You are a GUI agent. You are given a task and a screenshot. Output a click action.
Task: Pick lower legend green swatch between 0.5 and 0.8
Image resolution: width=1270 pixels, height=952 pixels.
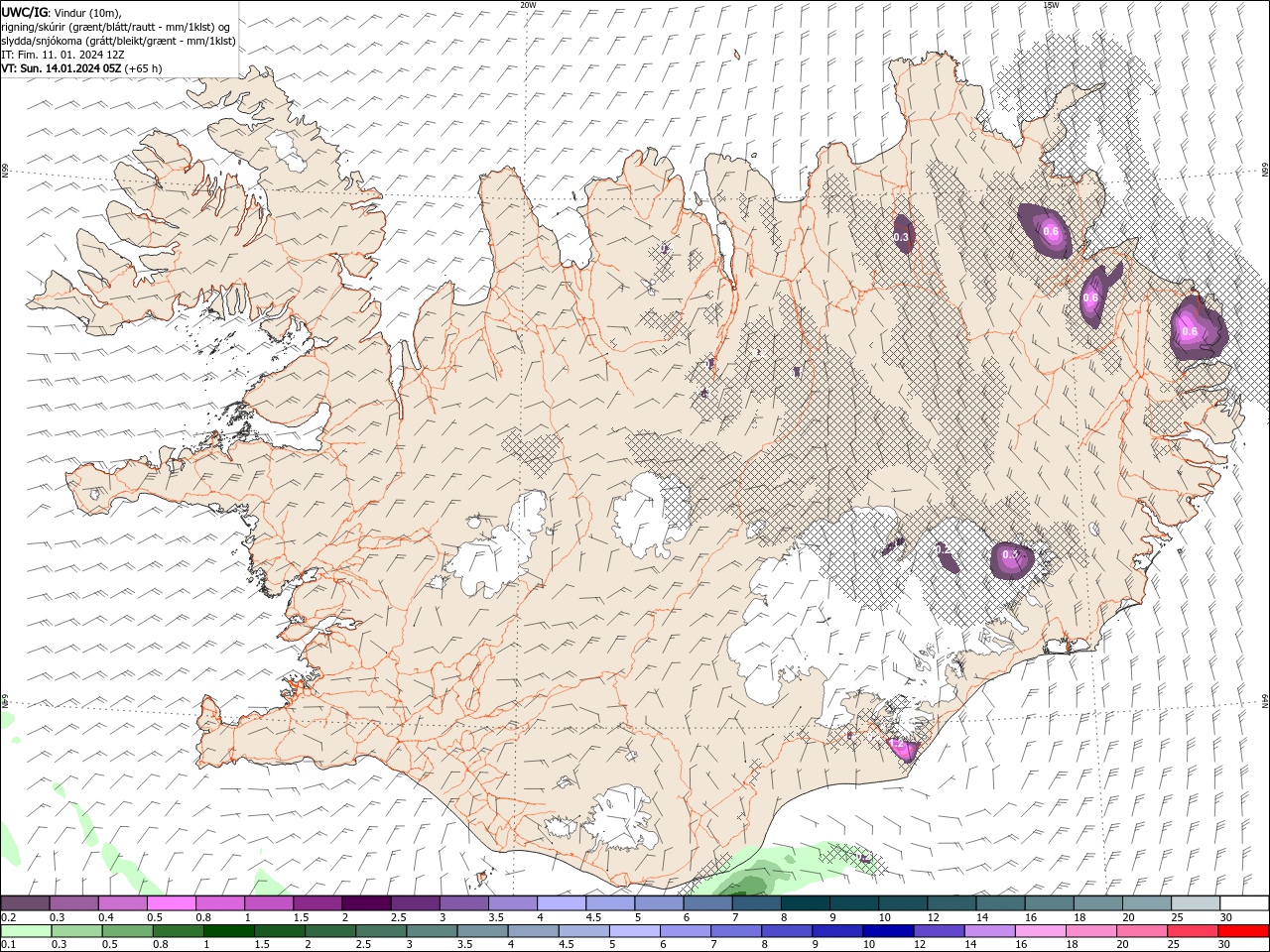coord(127,931)
